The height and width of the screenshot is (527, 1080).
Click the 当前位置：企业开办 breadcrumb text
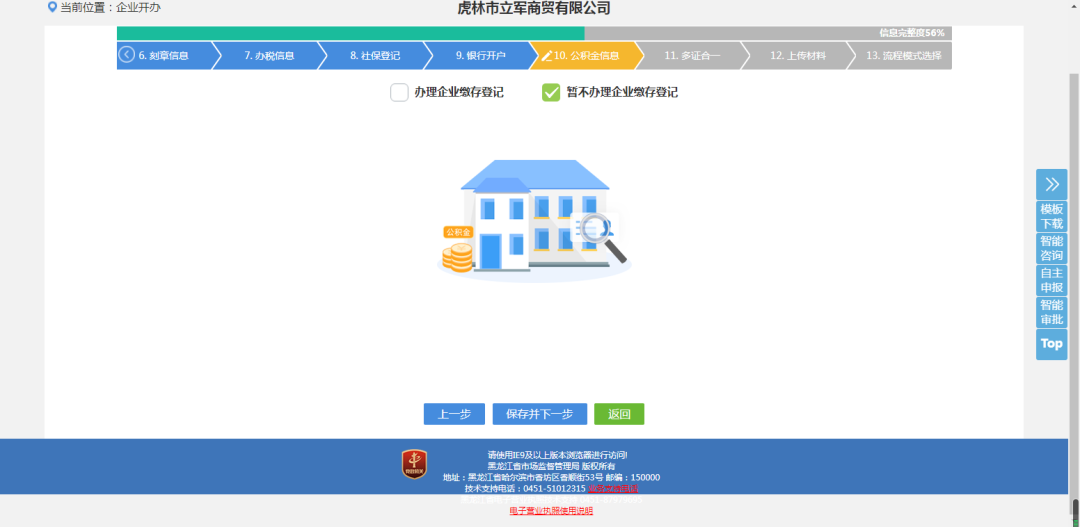(110, 8)
